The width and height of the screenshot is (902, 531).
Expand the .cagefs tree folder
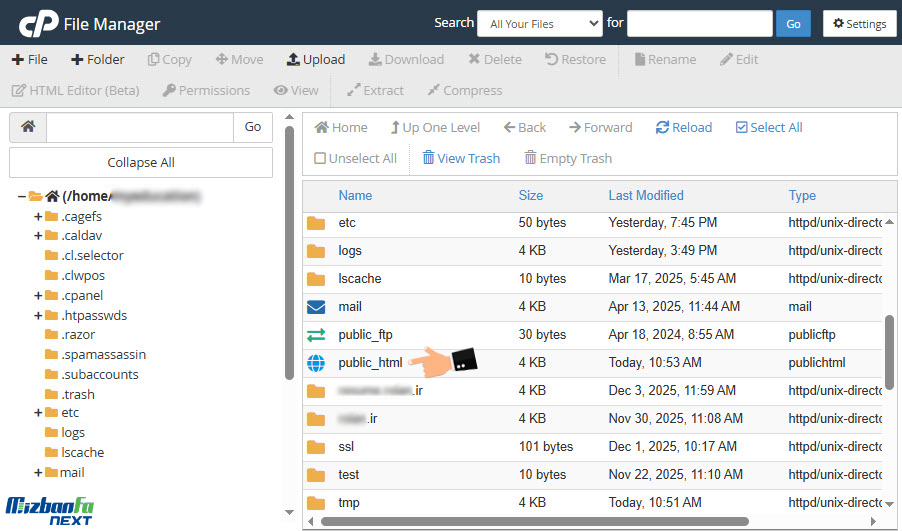point(38,216)
